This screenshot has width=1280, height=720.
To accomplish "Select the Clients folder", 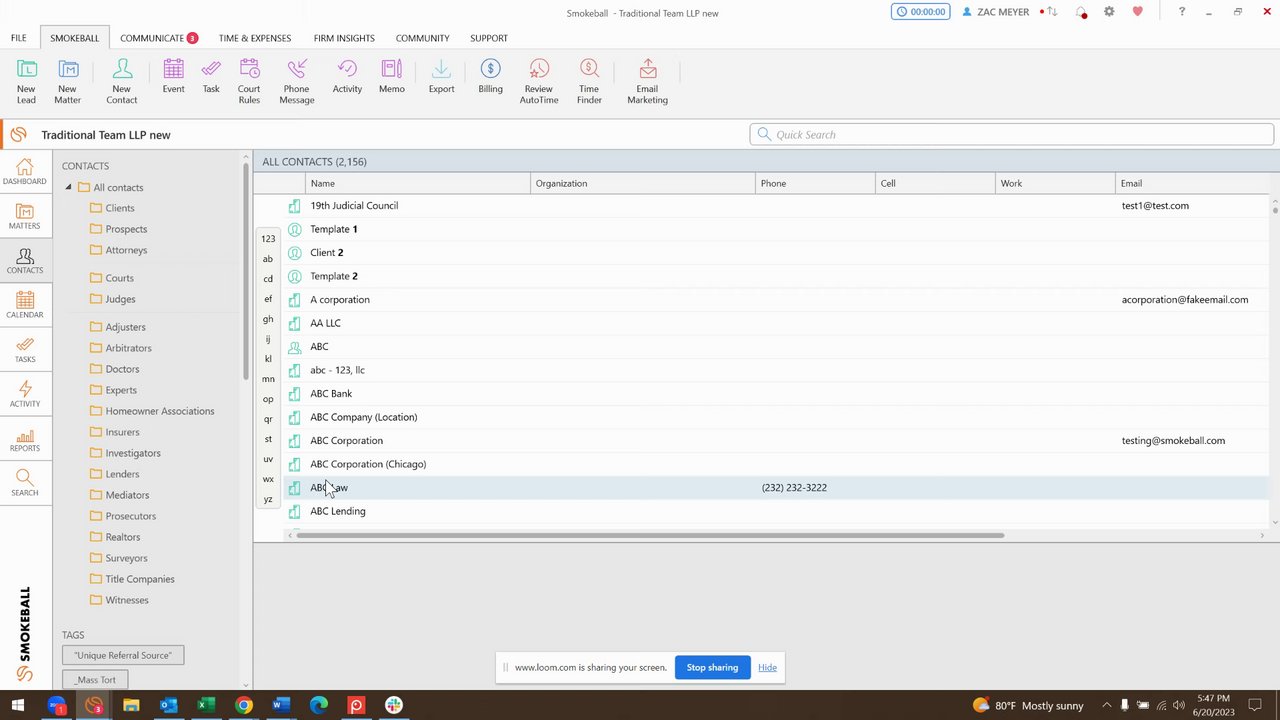I will [x=112, y=208].
